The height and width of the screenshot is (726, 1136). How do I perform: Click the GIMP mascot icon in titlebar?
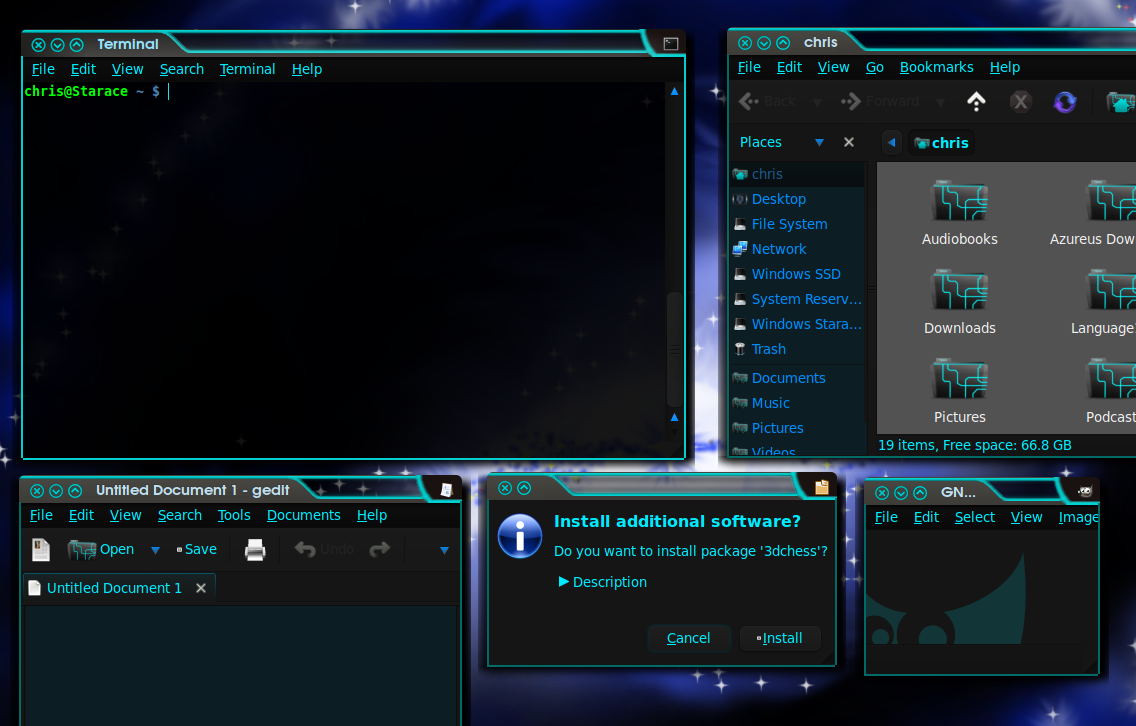point(1085,491)
